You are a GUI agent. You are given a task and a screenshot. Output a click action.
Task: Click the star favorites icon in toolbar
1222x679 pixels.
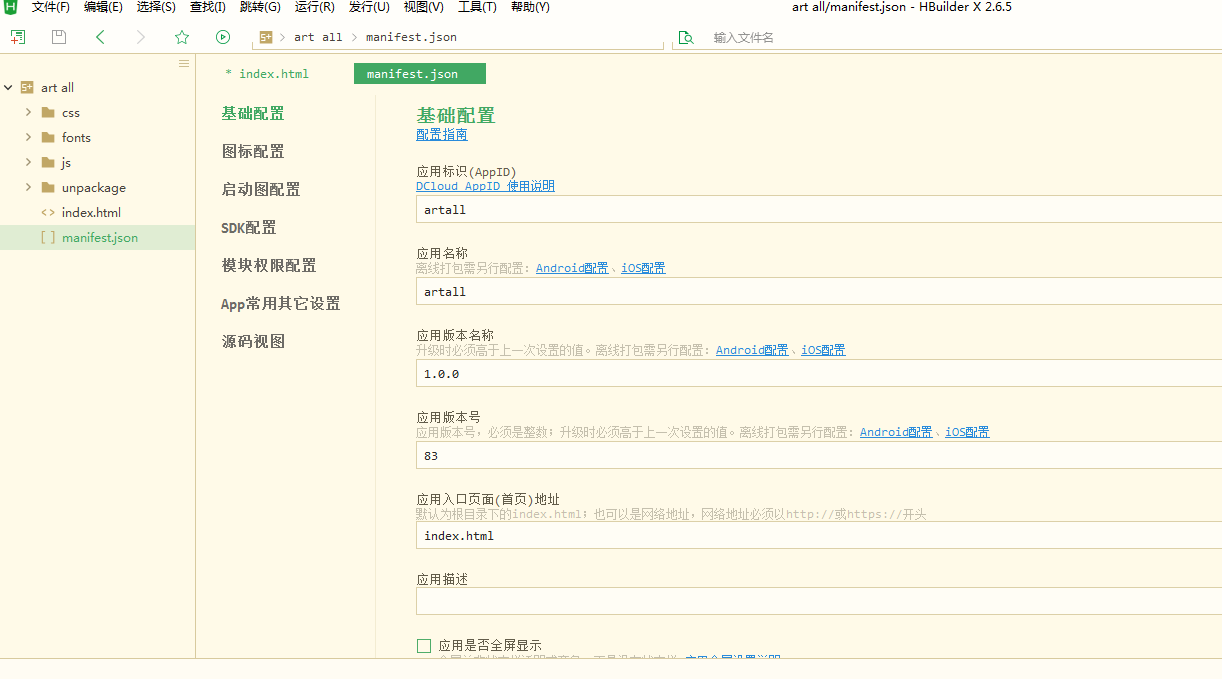182,36
